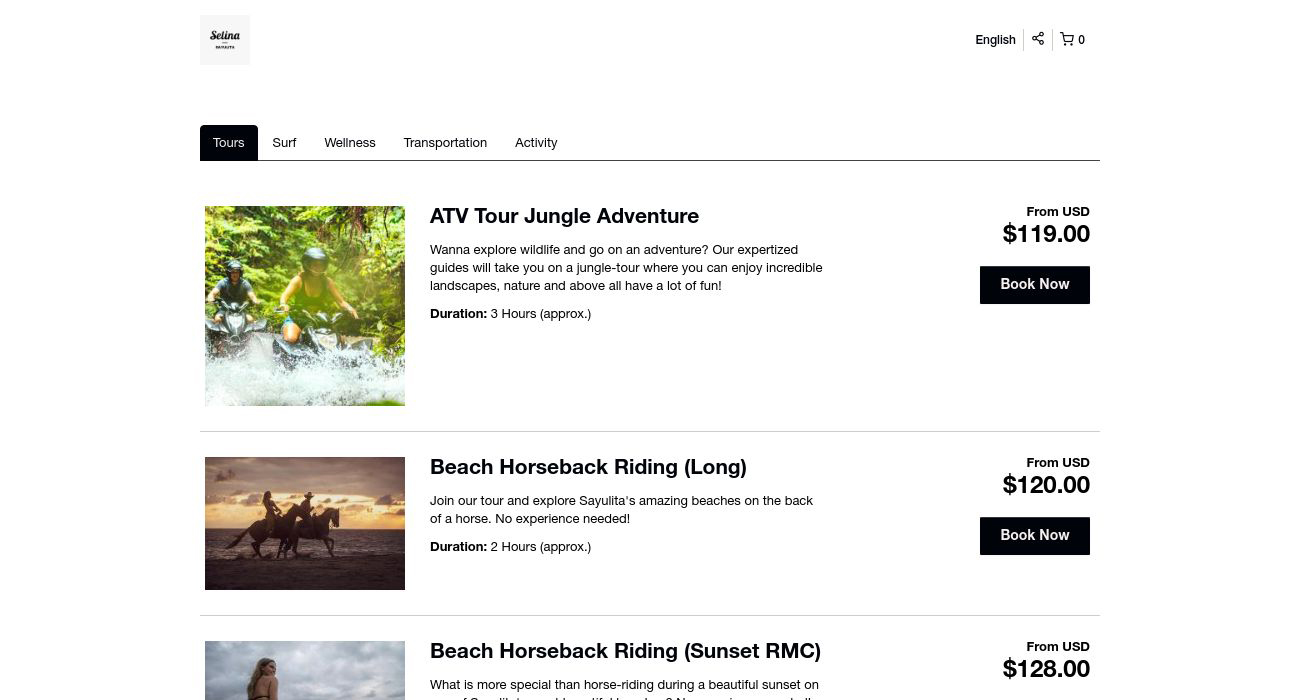Click the ATV Tour jungle thumbnail

305,306
